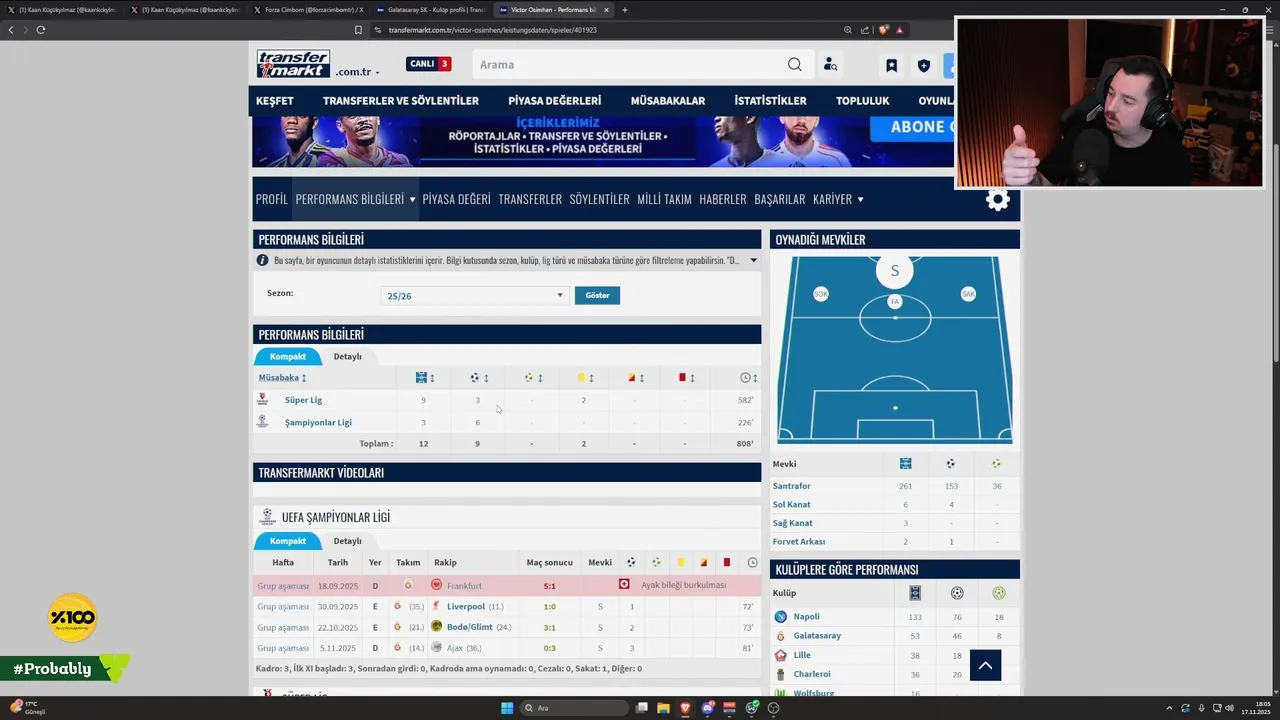1280x720 pixels.
Task: Click the Frankfurt club crest
Action: 436,585
